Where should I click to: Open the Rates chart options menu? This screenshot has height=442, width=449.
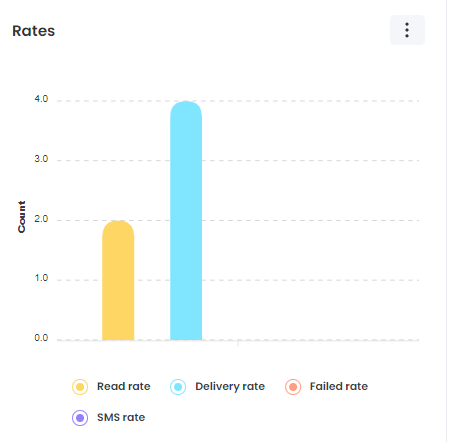coord(407,30)
